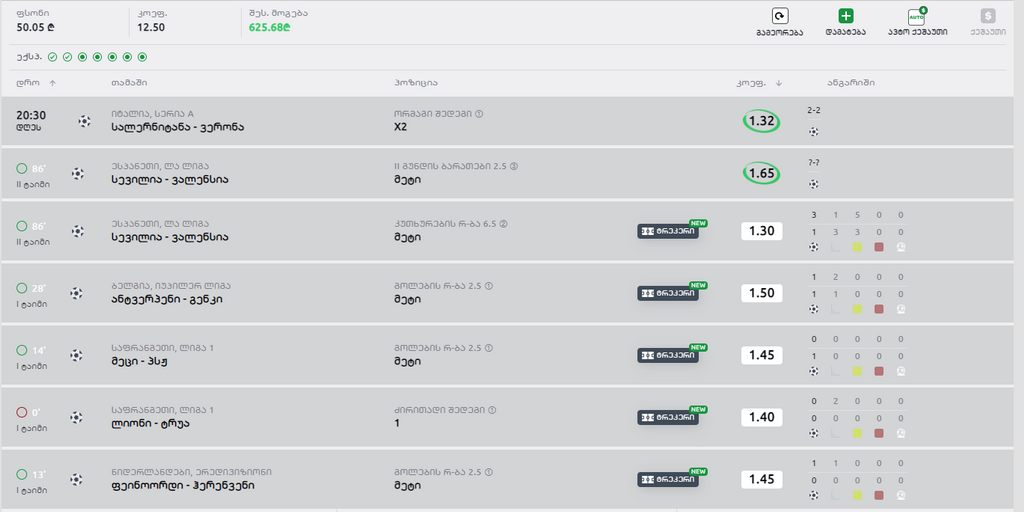1024x512 pixels.
Task: Click soccer ball icon of სალერნიტანა - ვერონა
Action: [84, 121]
